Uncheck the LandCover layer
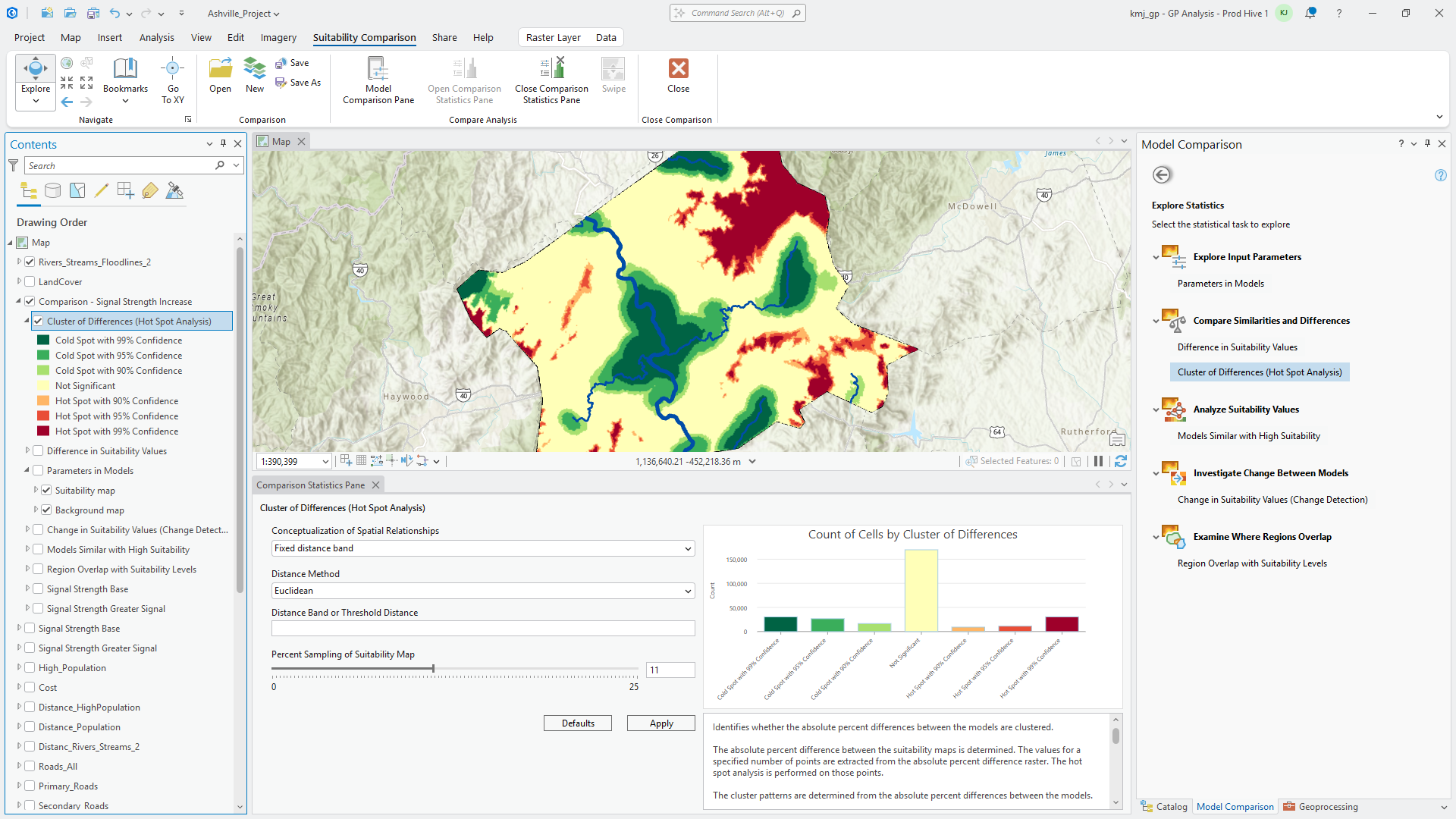This screenshot has width=1456, height=819. click(x=29, y=281)
